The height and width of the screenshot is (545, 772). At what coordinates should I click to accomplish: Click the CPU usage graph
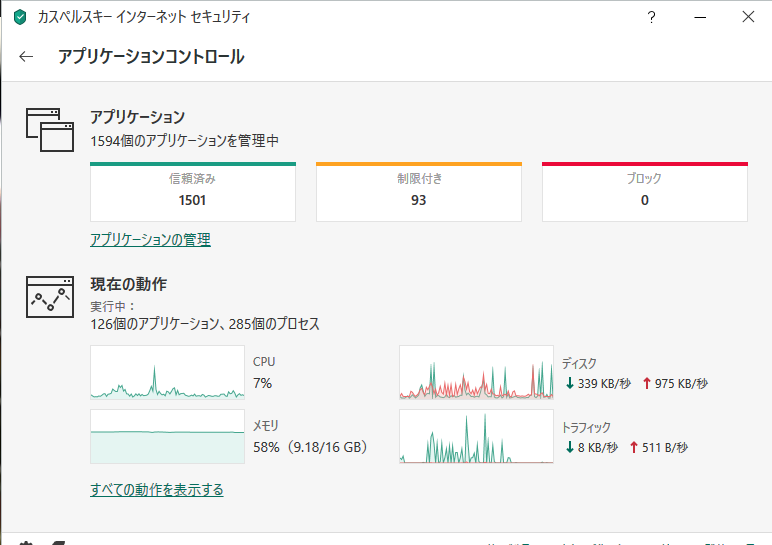pos(167,372)
